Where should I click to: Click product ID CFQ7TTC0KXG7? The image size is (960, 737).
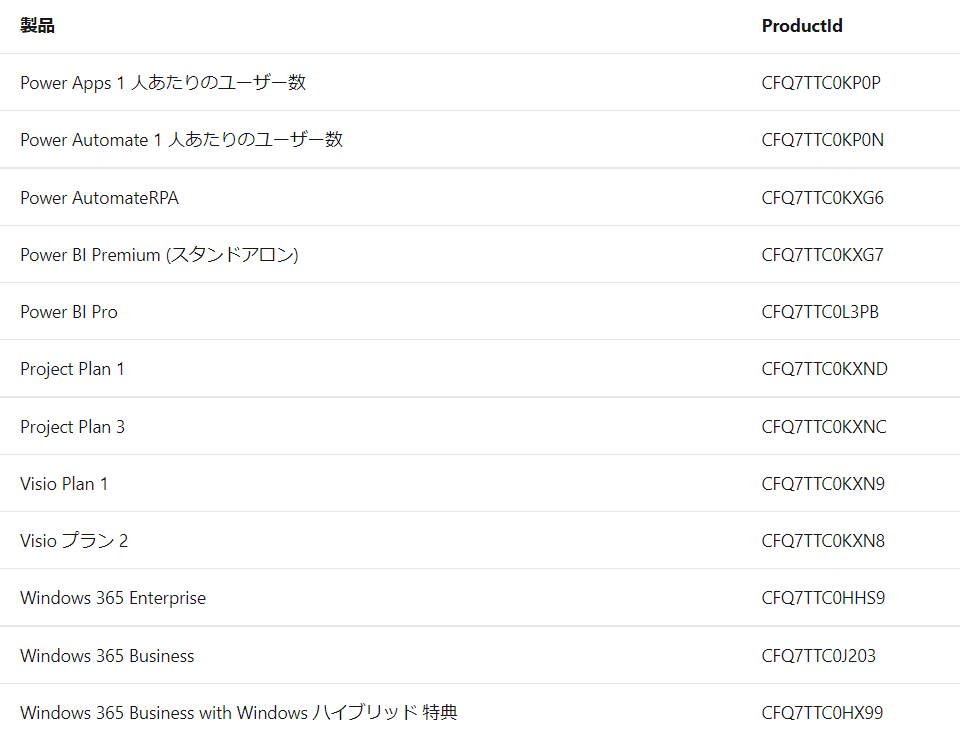pyautogui.click(x=822, y=255)
